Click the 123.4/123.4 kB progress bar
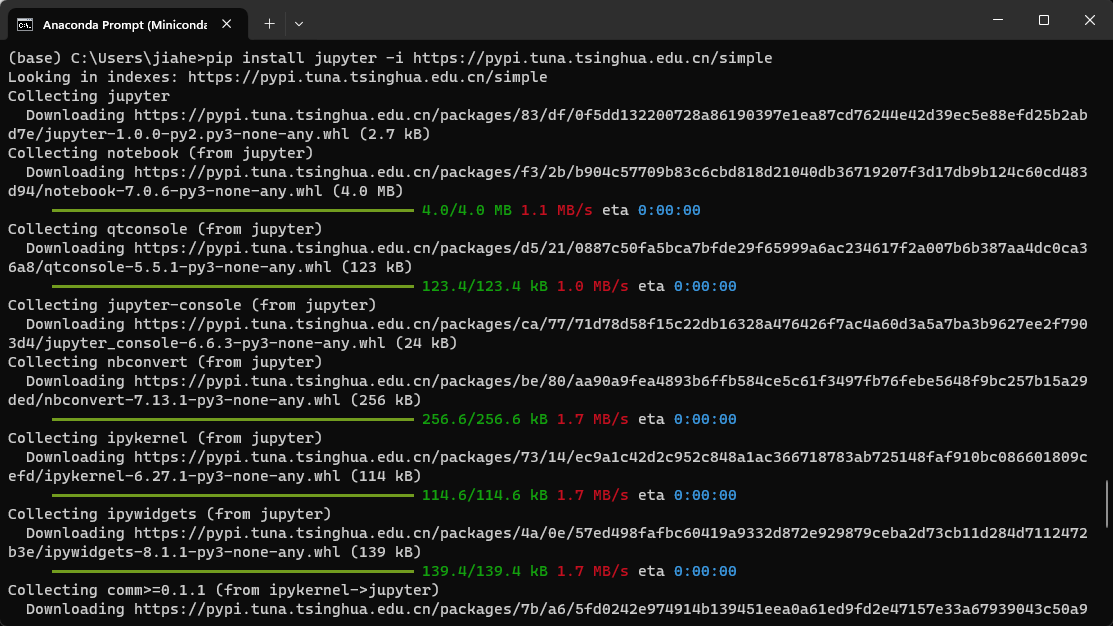This screenshot has height=626, width=1113. click(x=233, y=287)
